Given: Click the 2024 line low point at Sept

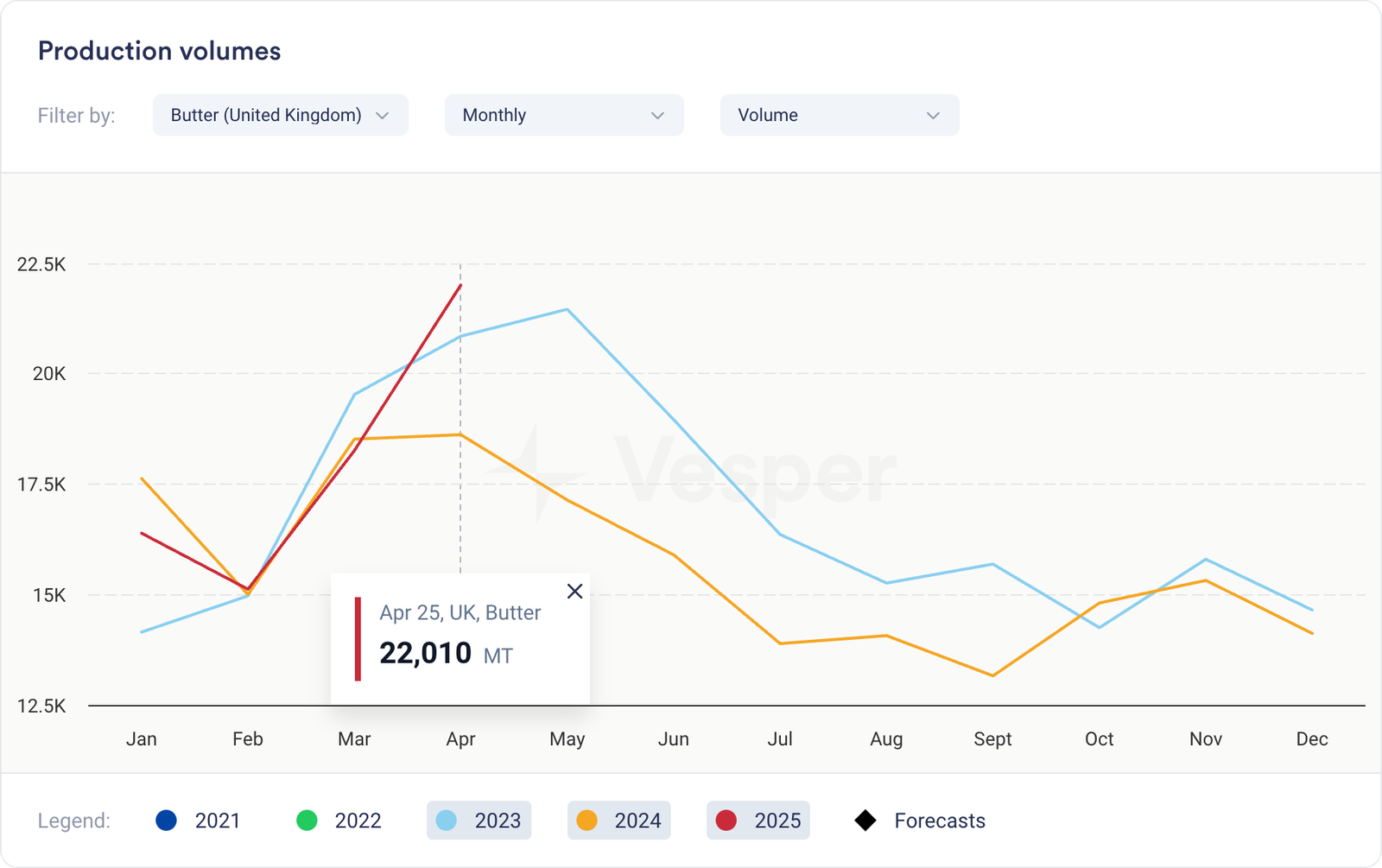Looking at the screenshot, I should click(x=992, y=675).
